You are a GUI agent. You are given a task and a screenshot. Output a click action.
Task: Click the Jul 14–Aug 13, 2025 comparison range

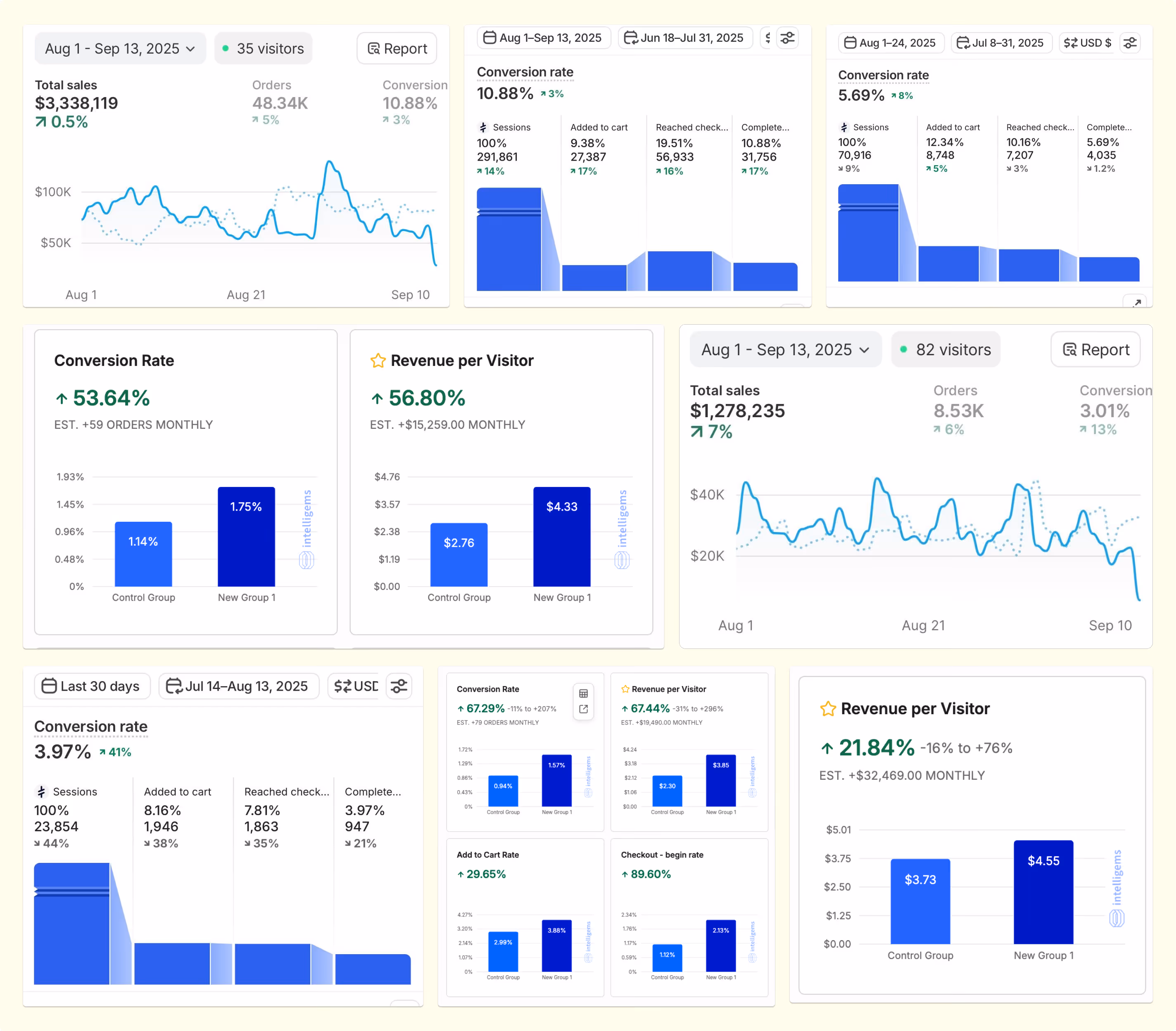(239, 686)
